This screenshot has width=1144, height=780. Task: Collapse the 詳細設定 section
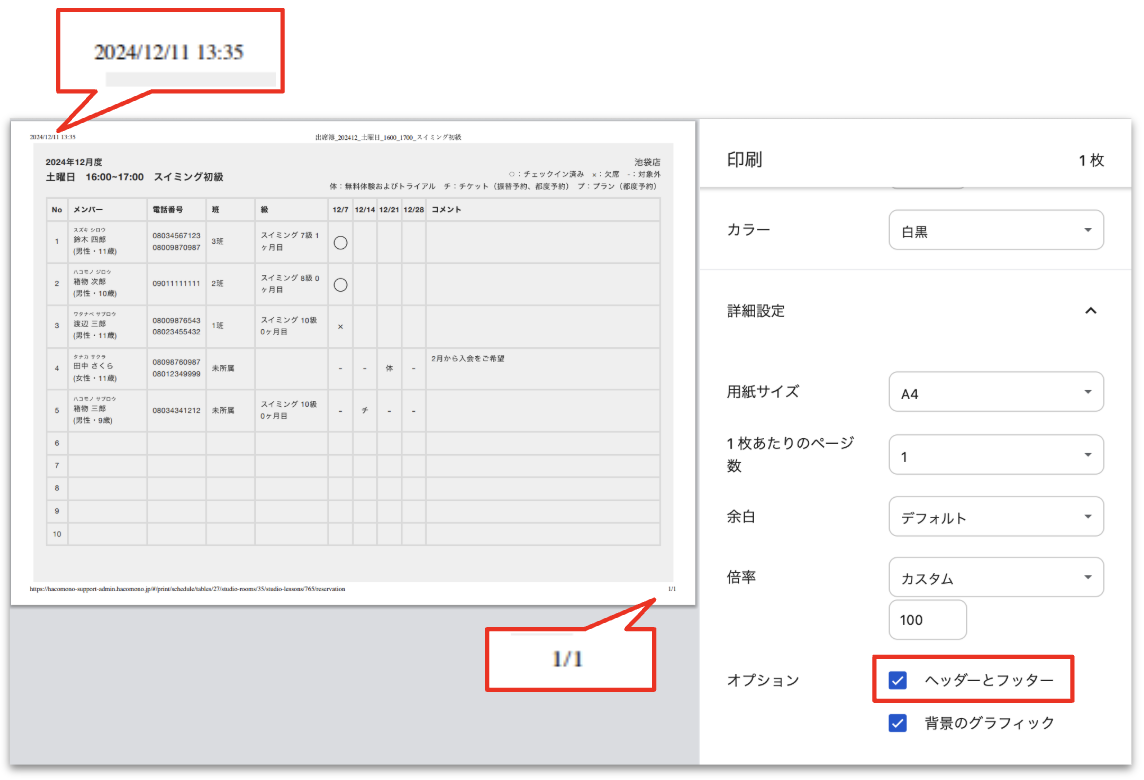click(1090, 311)
